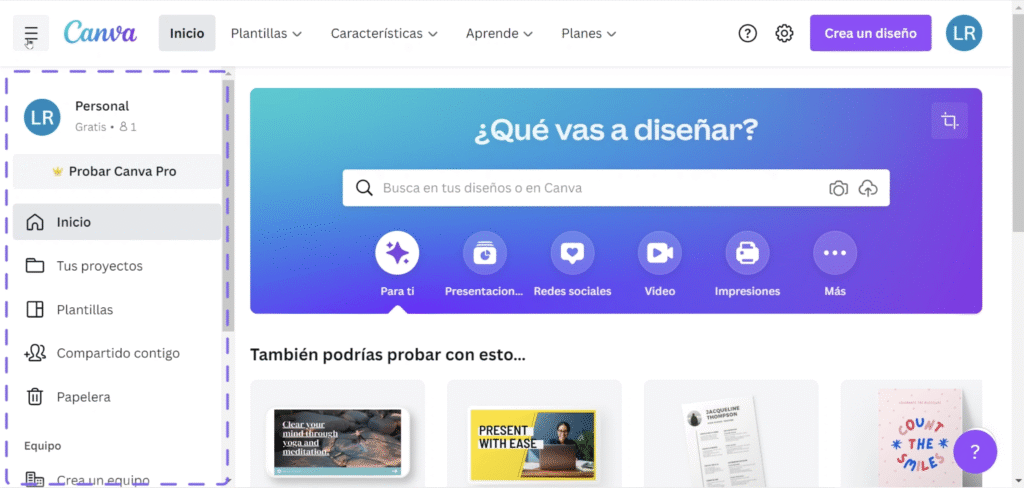Open the Impresiones printer icon

pos(747,253)
